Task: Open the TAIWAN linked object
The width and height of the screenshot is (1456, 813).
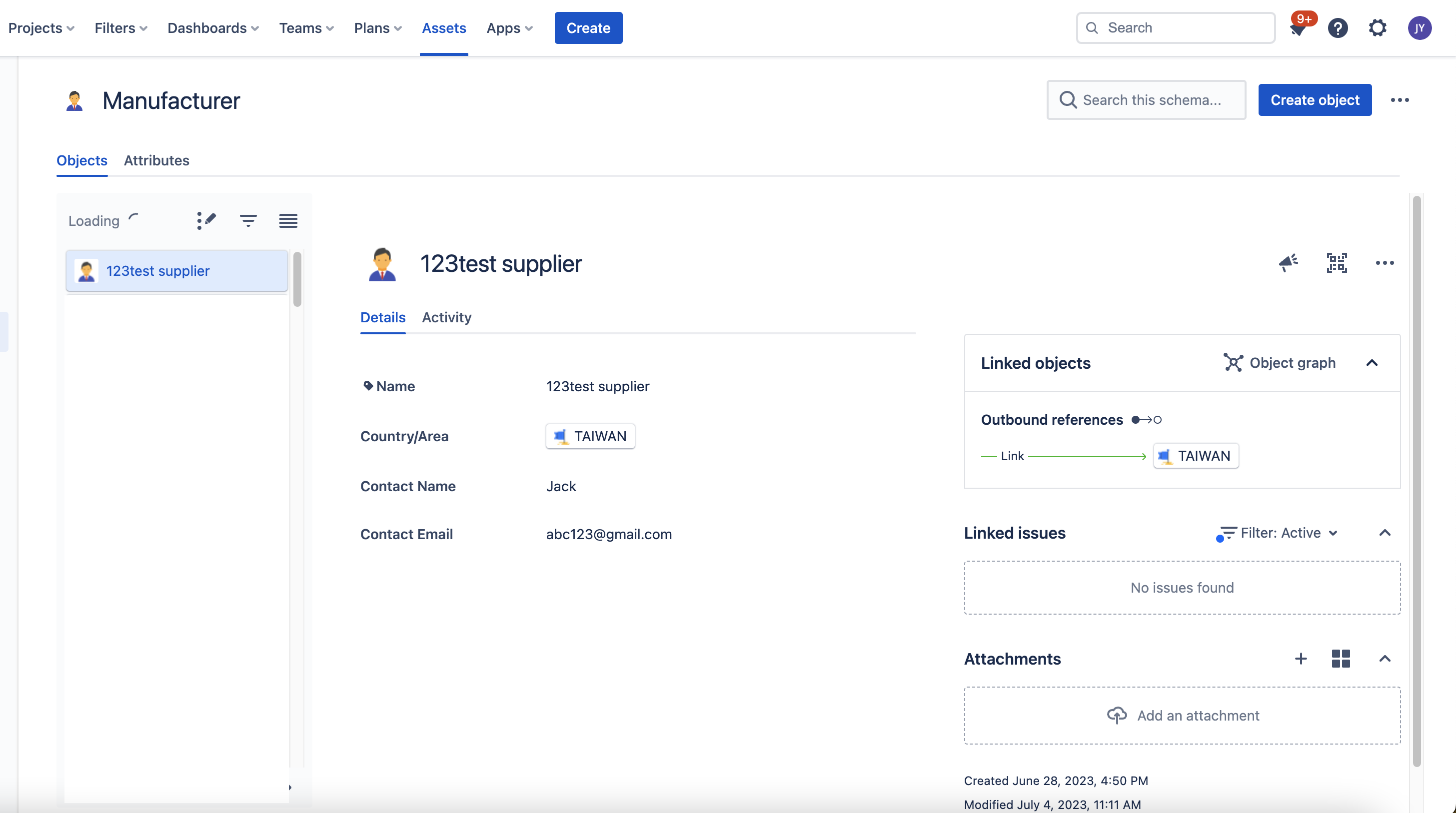Action: click(1196, 456)
